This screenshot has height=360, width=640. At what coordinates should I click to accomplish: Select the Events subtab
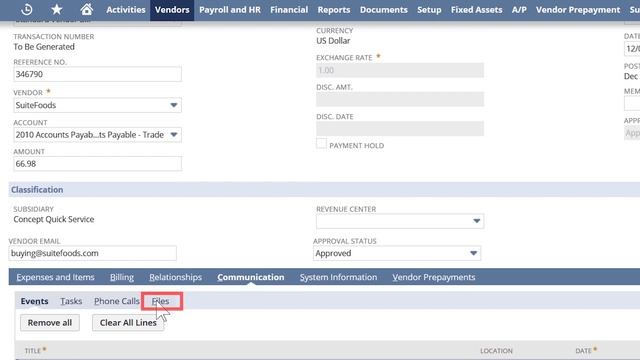(34, 301)
